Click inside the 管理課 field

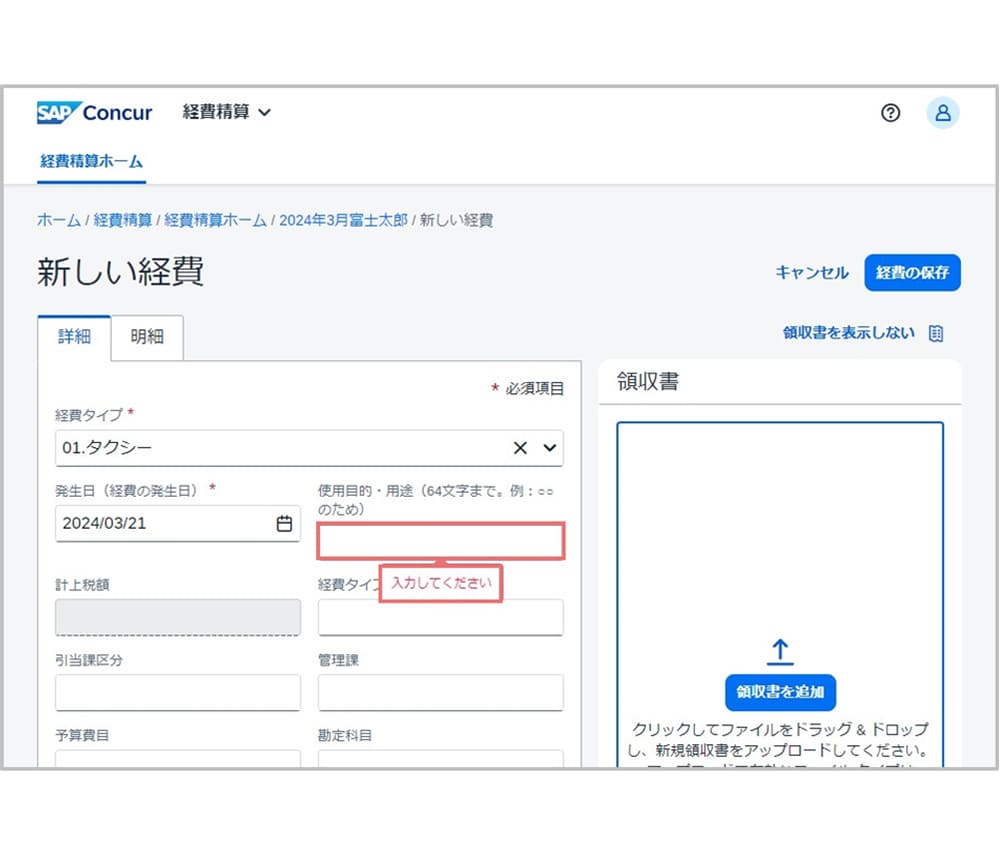440,692
